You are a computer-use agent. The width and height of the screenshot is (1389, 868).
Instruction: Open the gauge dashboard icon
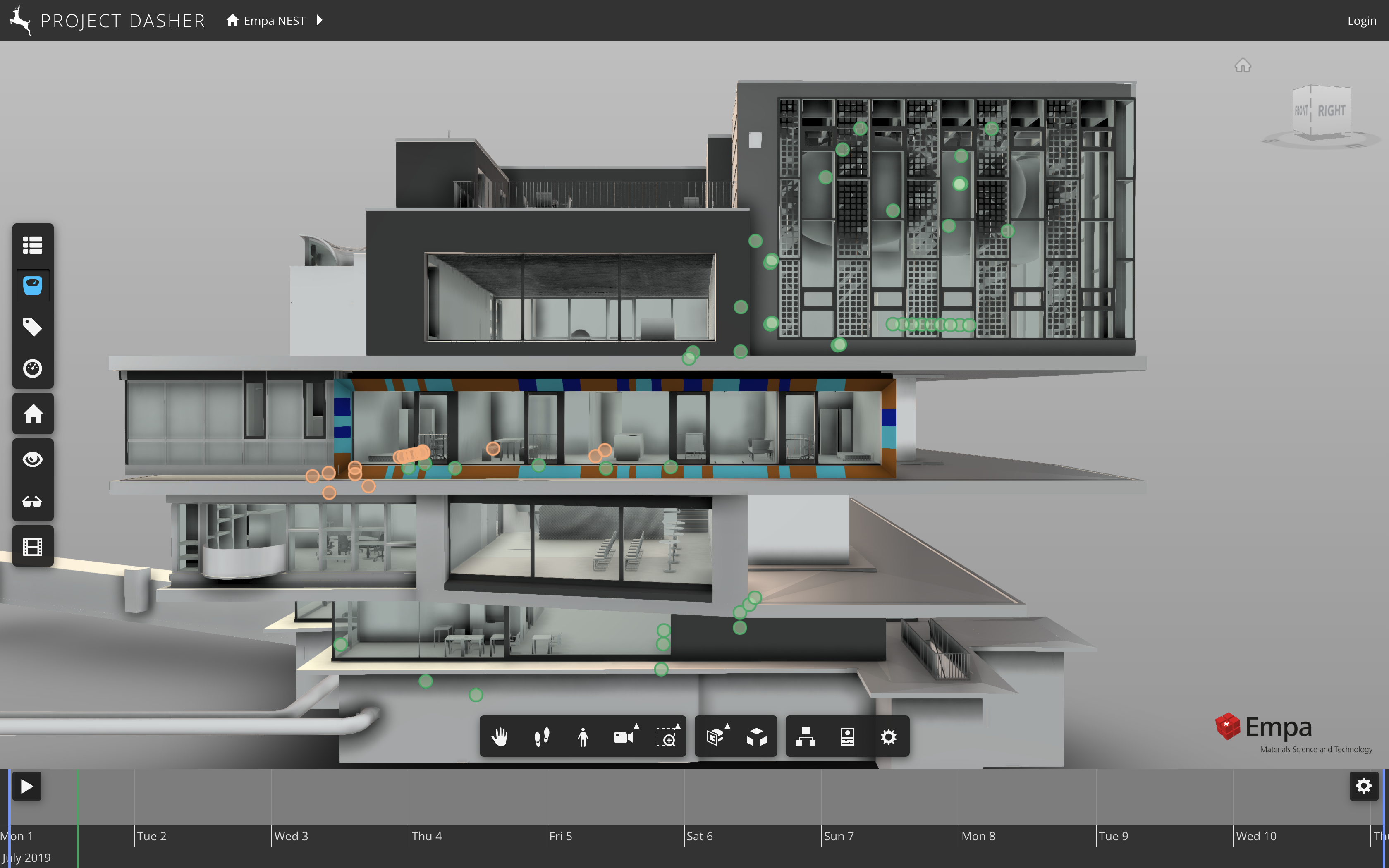pos(33,368)
